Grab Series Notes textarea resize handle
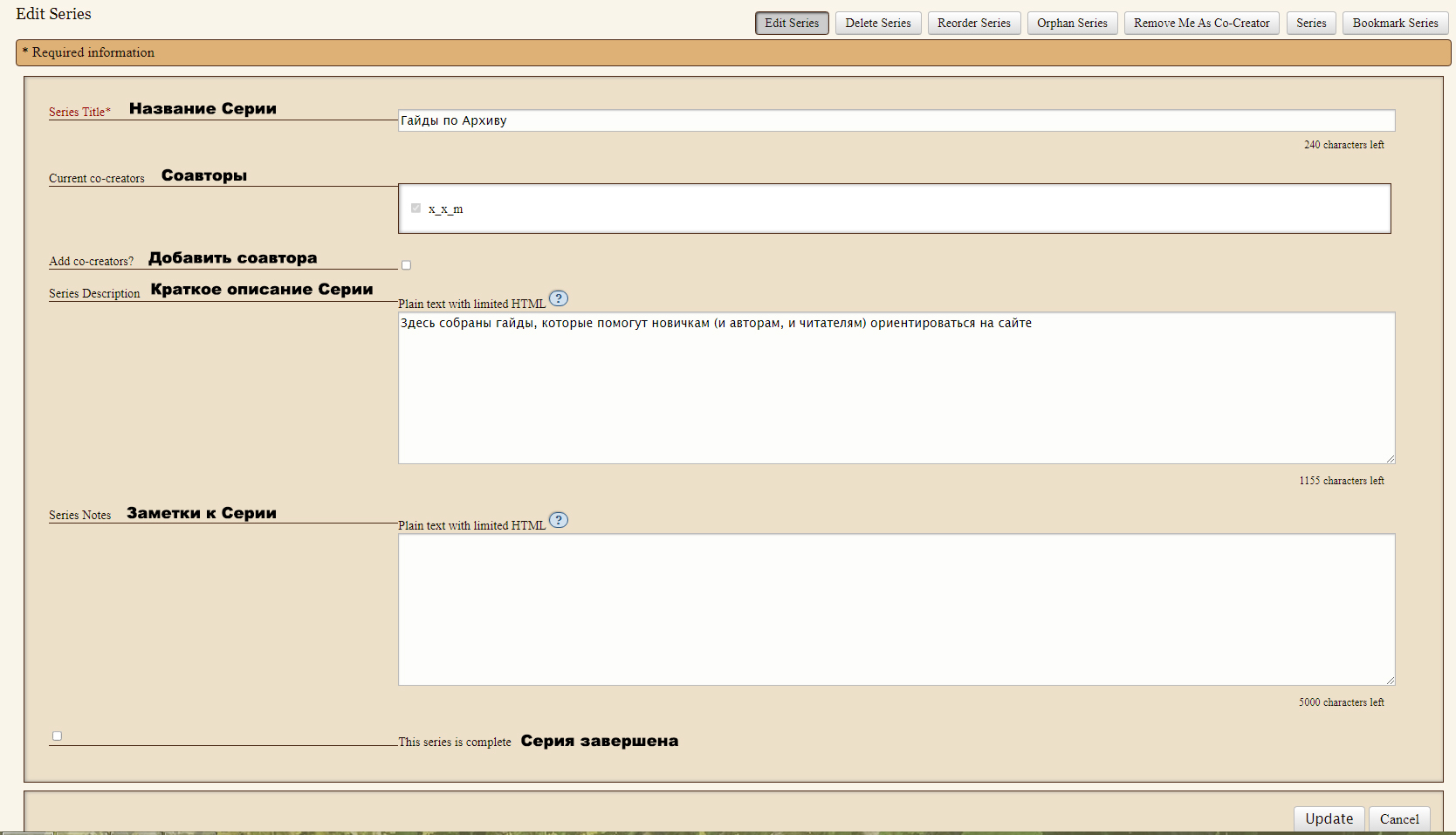Viewport: 1456px width, 835px height. pyautogui.click(x=1390, y=680)
